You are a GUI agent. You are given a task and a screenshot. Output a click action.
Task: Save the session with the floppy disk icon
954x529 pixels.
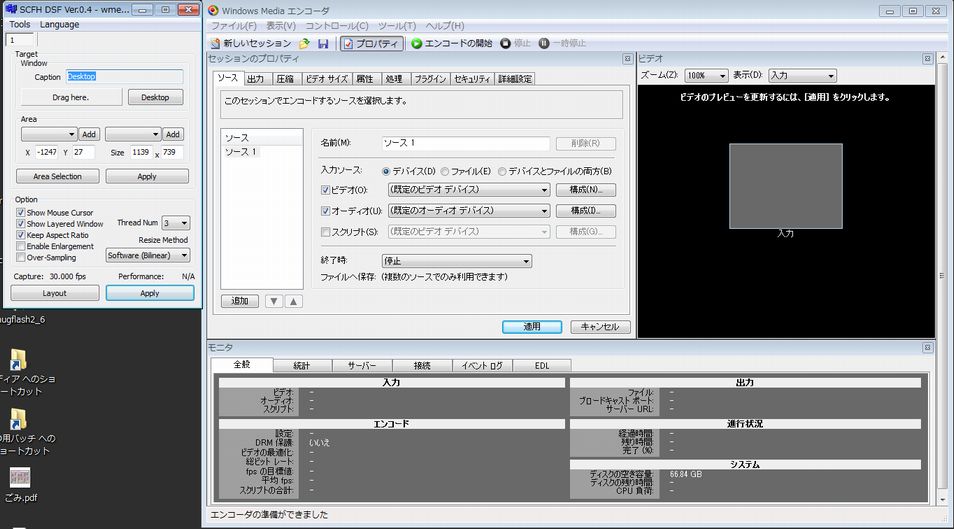click(323, 43)
